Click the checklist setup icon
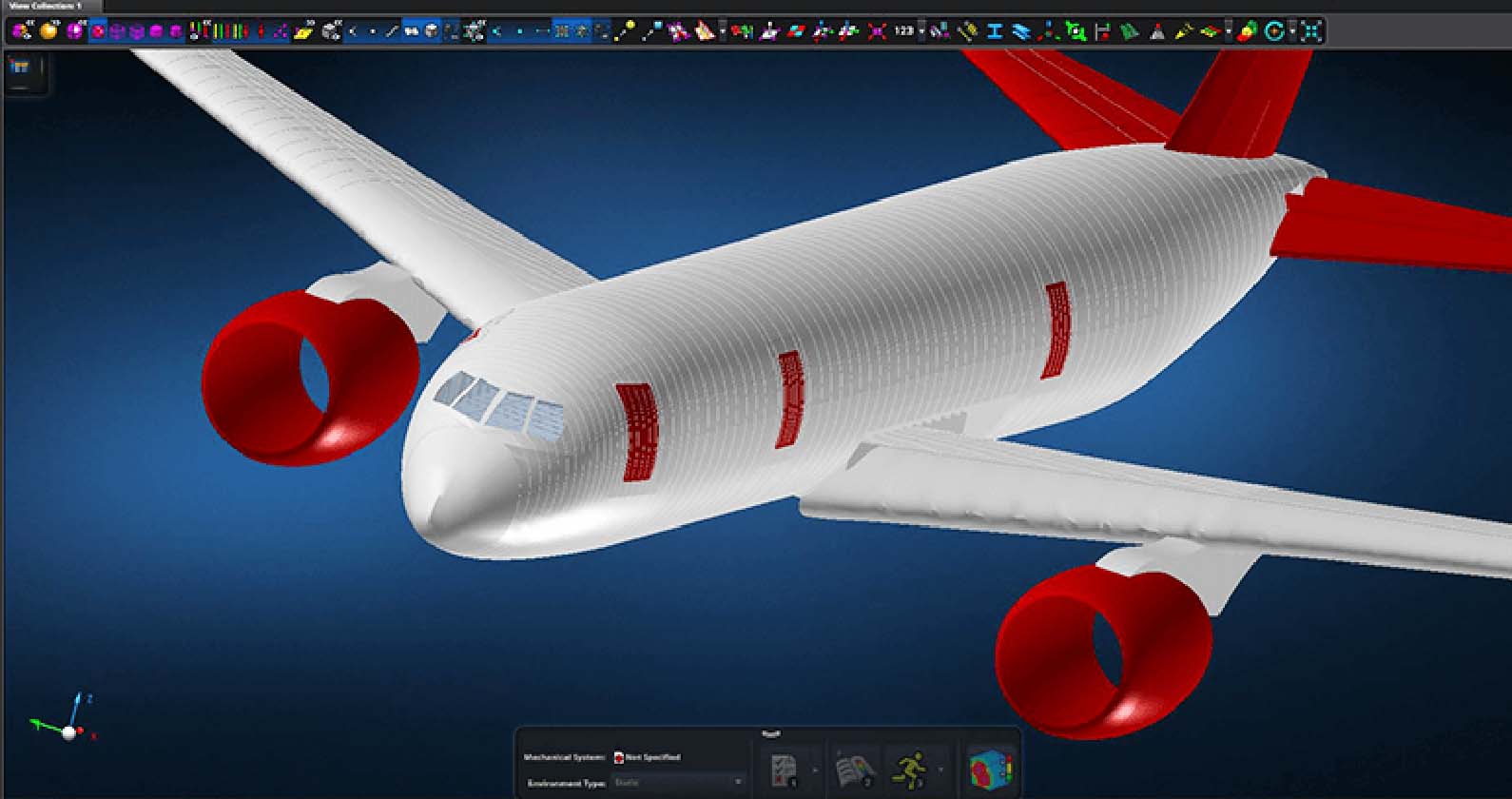Viewport: 1512px width, 799px height. click(x=784, y=769)
